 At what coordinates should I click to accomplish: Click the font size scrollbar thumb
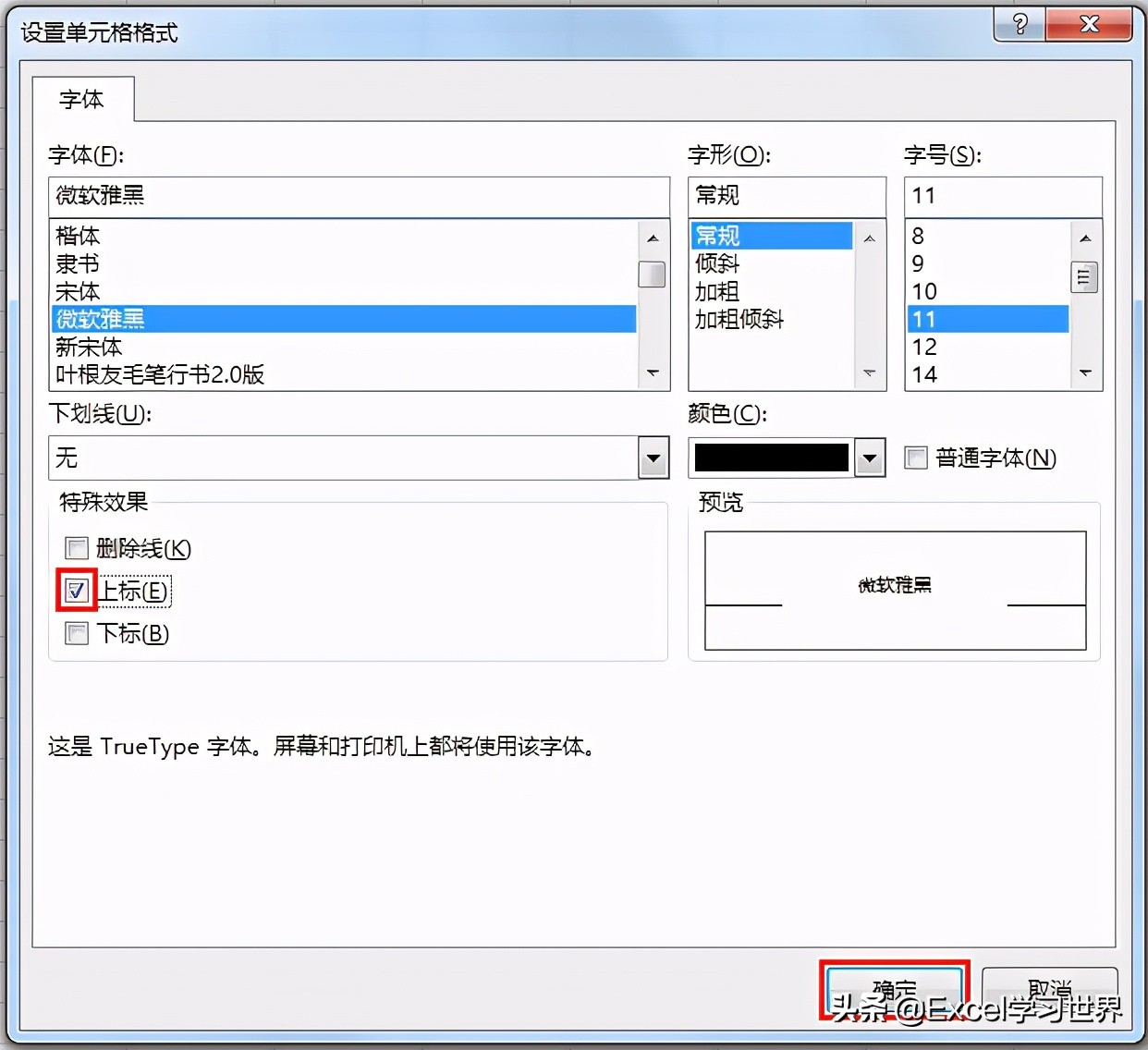point(1084,277)
